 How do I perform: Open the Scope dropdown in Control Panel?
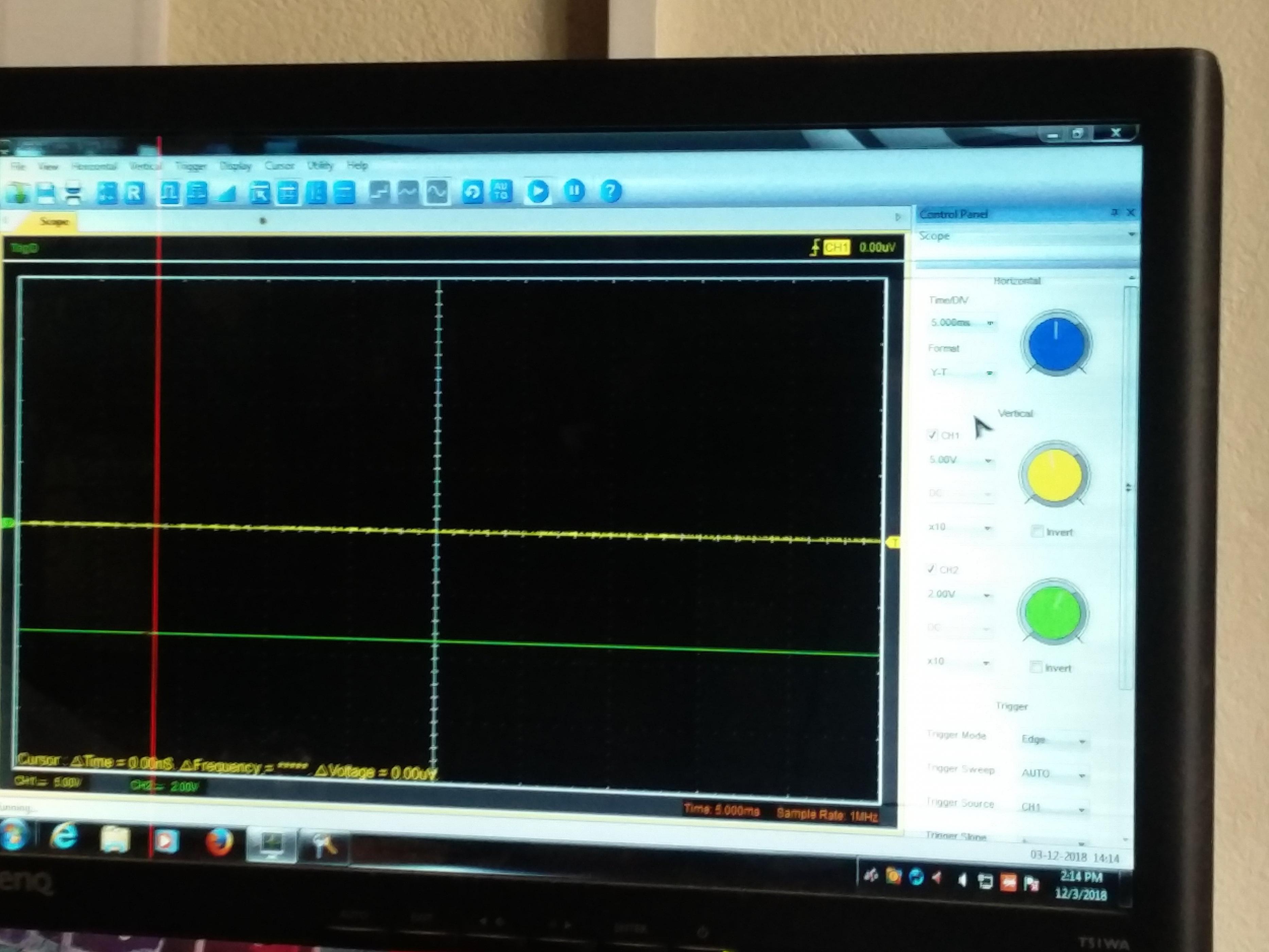tap(1026, 236)
